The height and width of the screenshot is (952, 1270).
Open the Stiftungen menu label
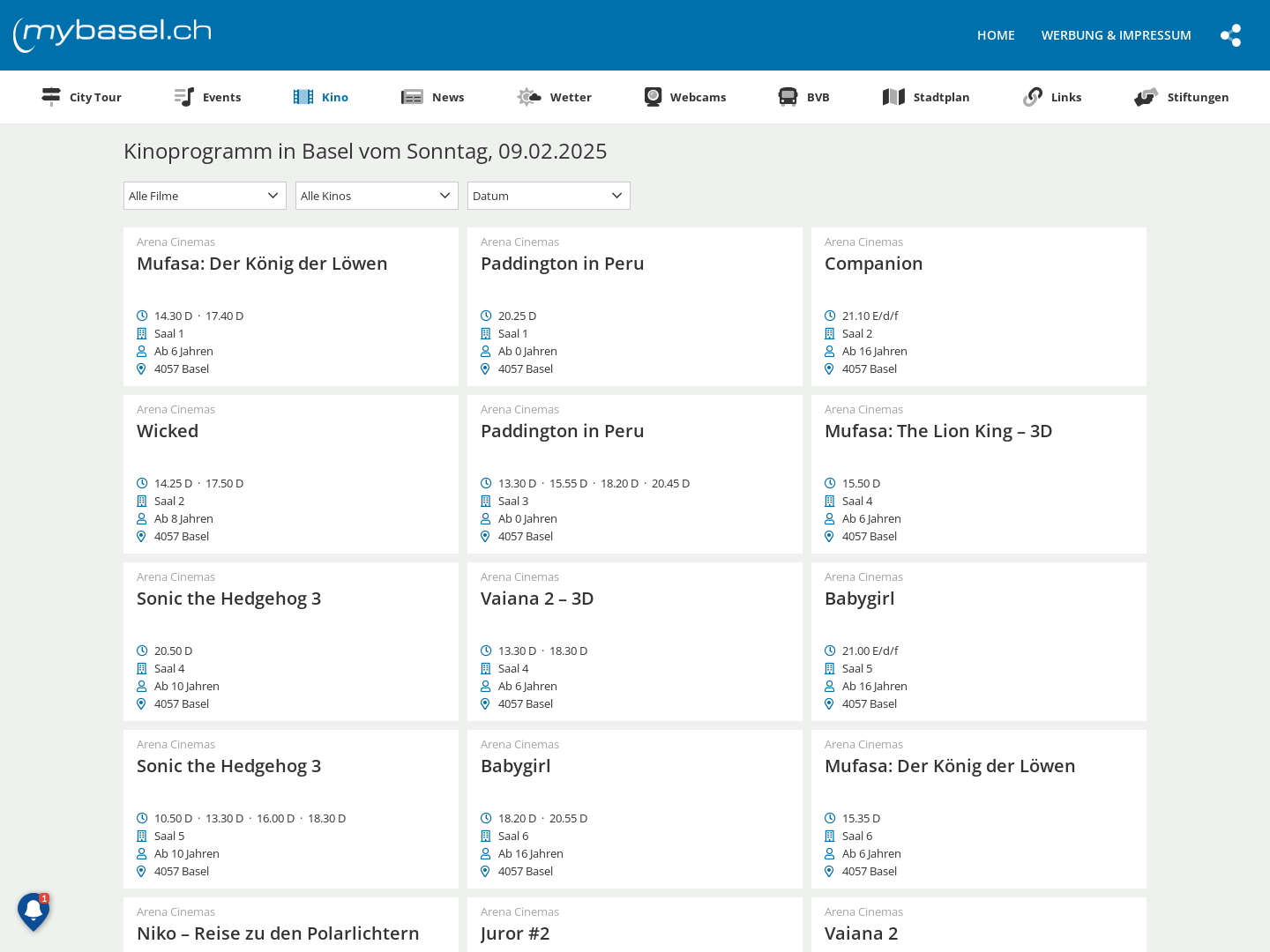pyautogui.click(x=1198, y=97)
